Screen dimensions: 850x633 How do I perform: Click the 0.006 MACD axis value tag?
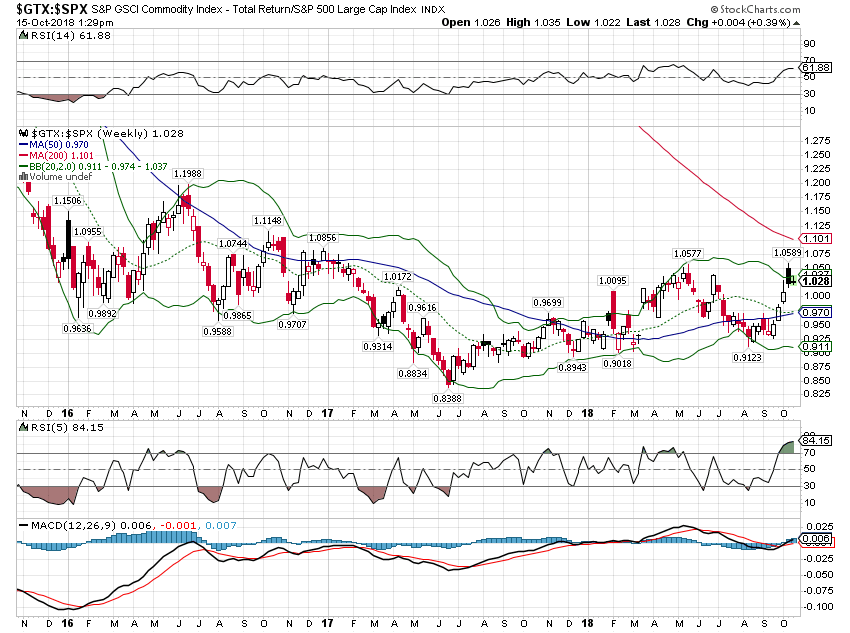coord(816,539)
